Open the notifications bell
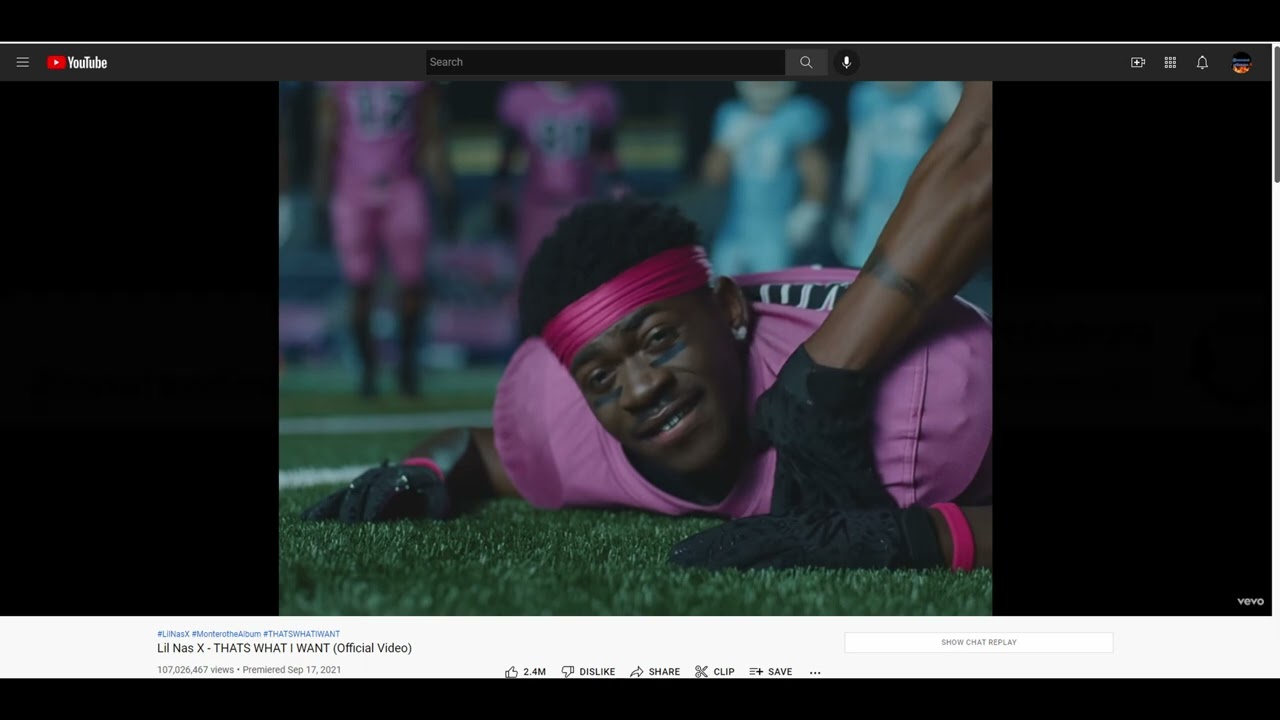The width and height of the screenshot is (1280, 720). click(x=1202, y=62)
